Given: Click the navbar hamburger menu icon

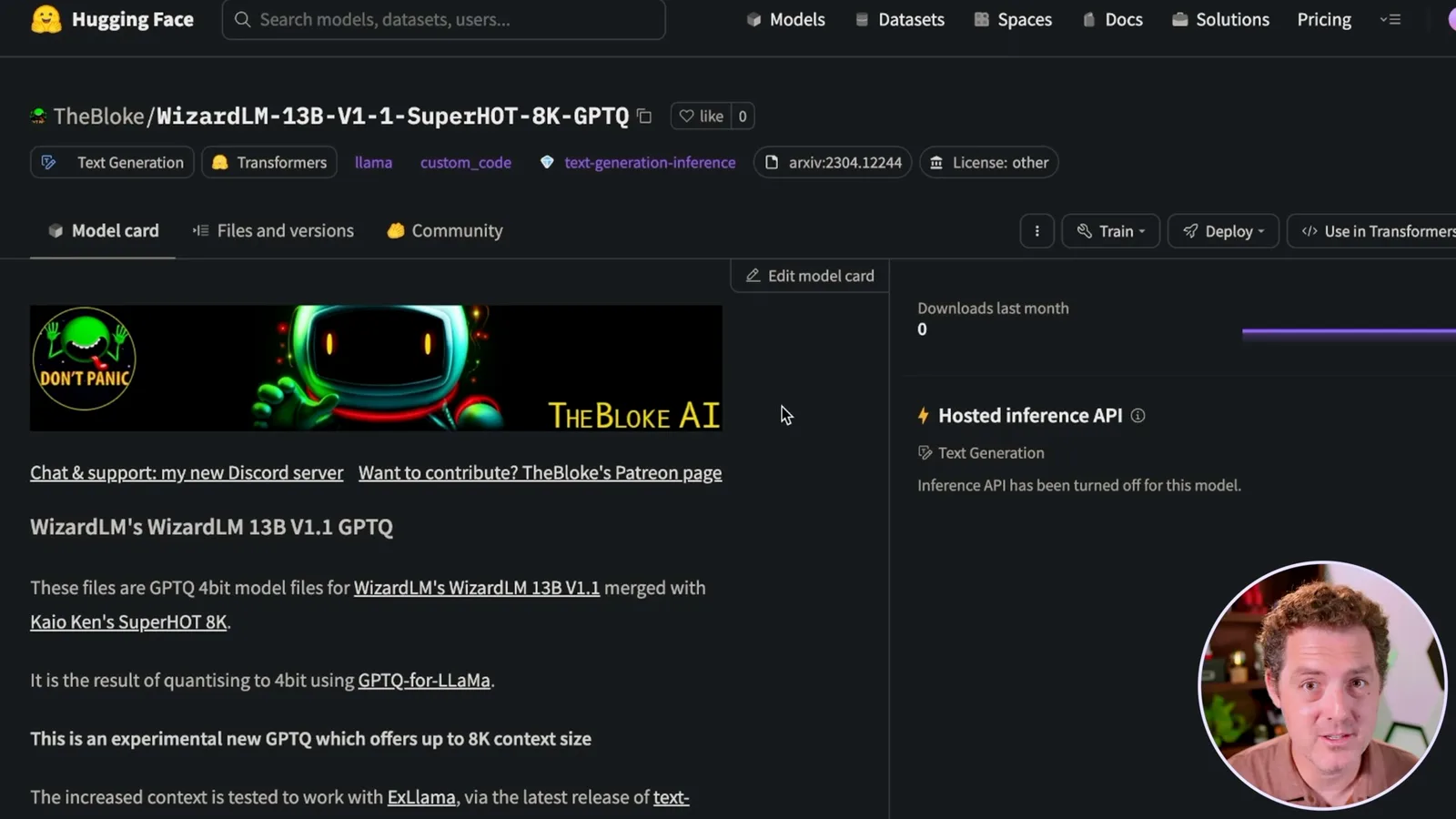Looking at the screenshot, I should pos(1390,19).
